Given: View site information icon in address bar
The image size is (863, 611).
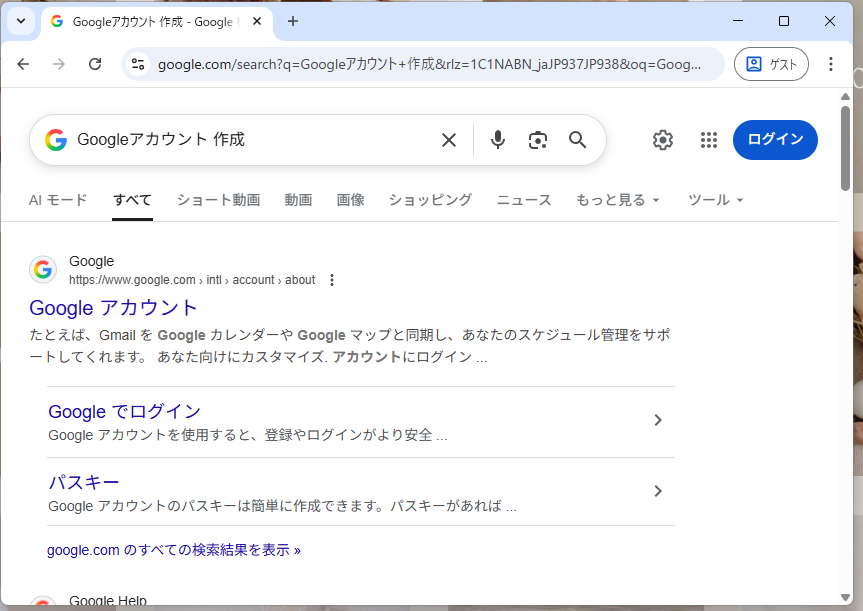Looking at the screenshot, I should click(139, 64).
